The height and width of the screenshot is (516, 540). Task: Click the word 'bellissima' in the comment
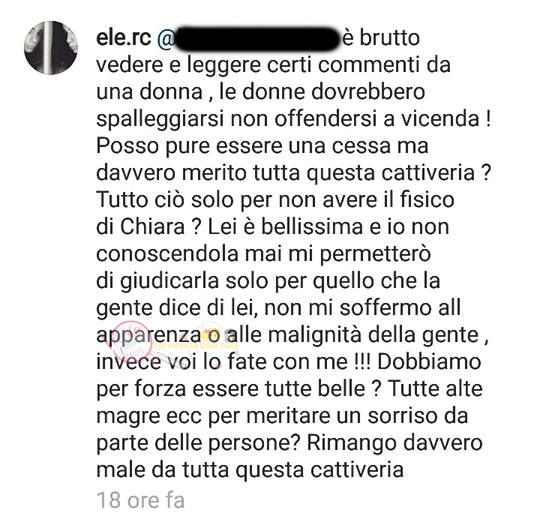click(x=312, y=227)
